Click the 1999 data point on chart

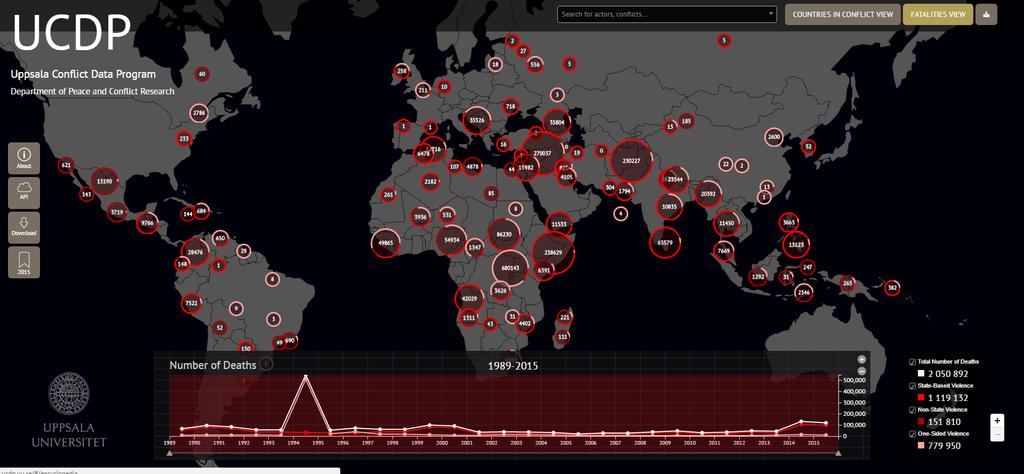[x=429, y=426]
